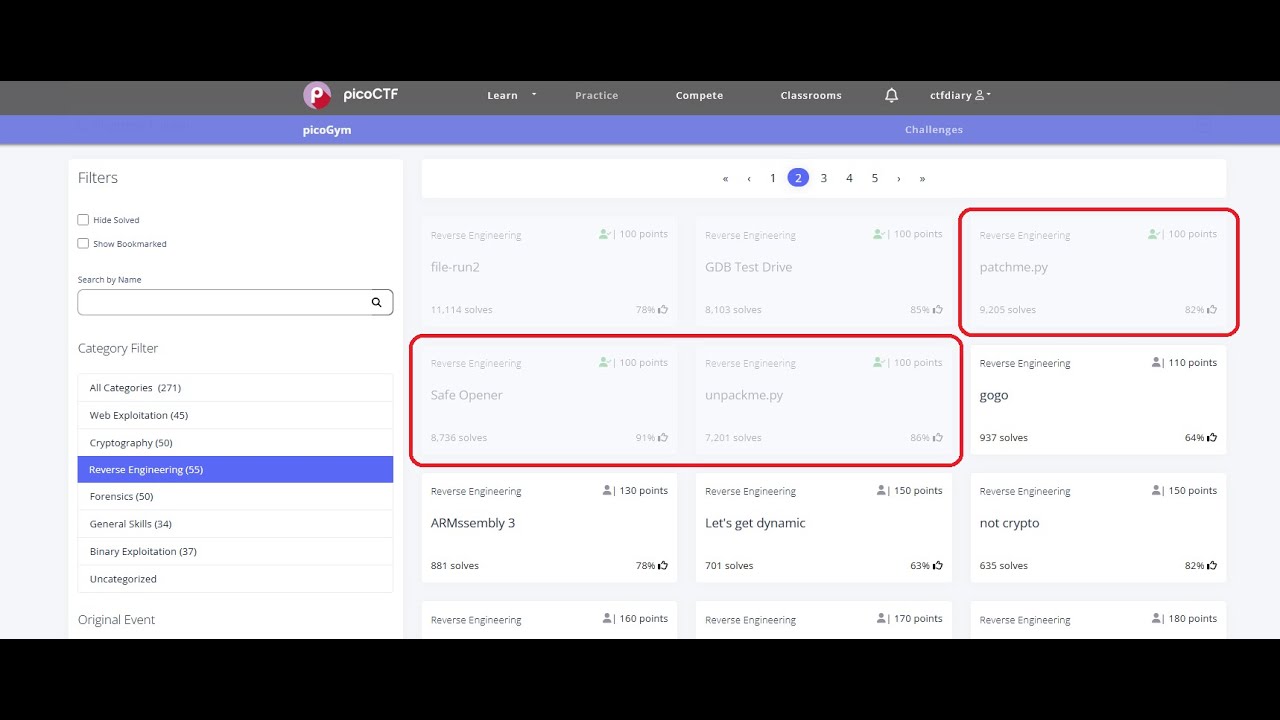Click thumbs-up icon on Let's get dynamic card
This screenshot has height=720, width=1280.
coord(937,566)
